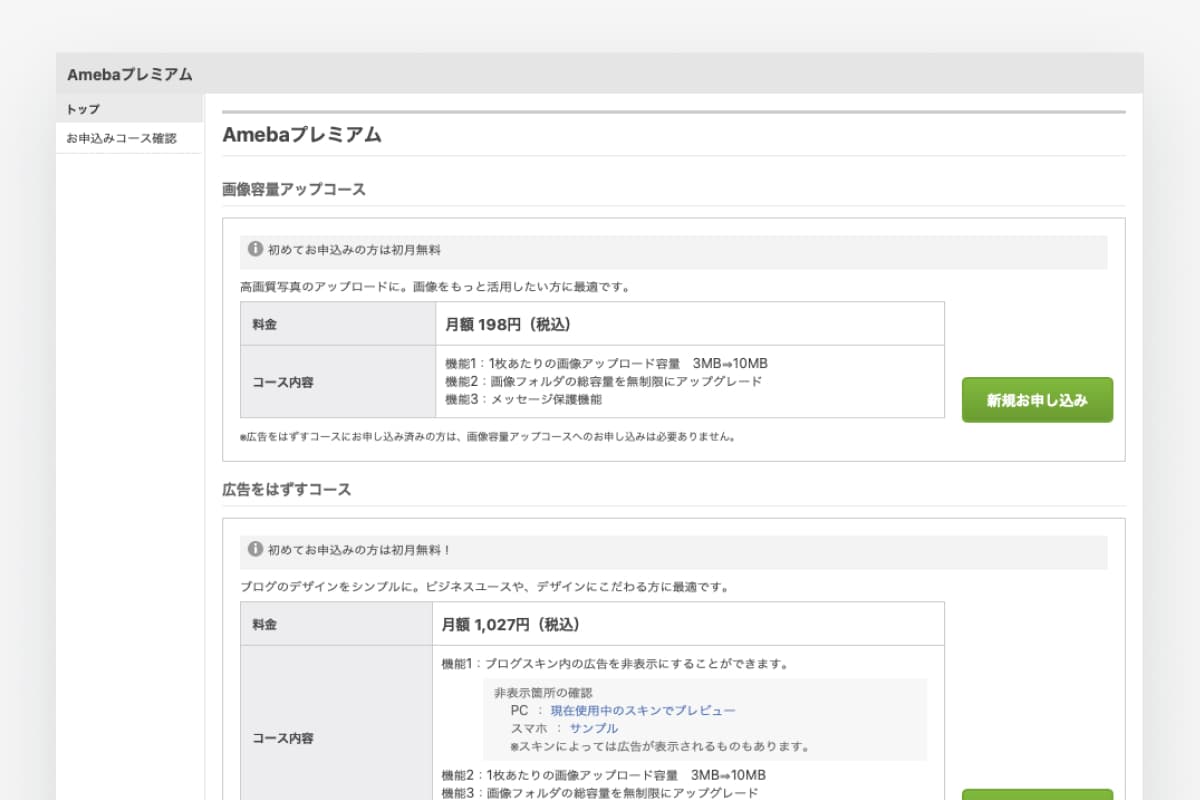
Task: Click the Amebaプレミアム header bar title
Action: point(130,74)
